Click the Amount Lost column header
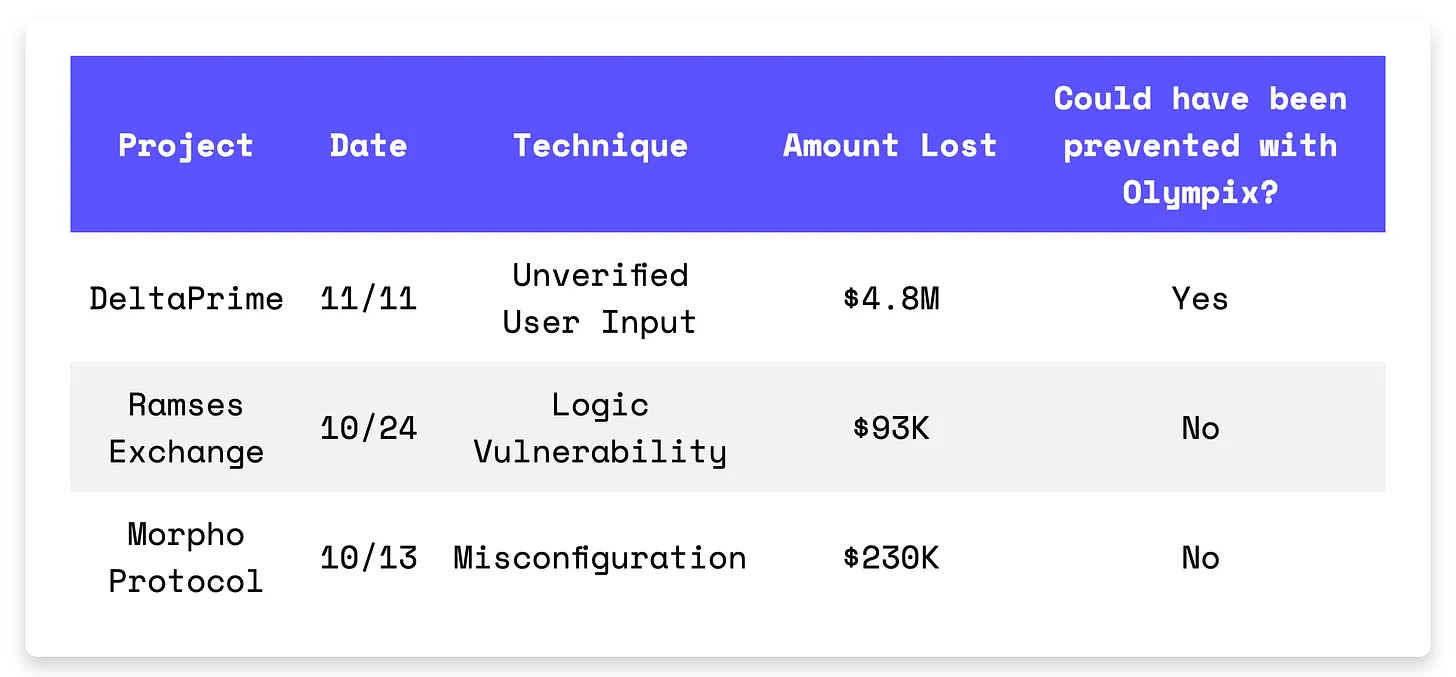1456x677 pixels. (x=890, y=145)
